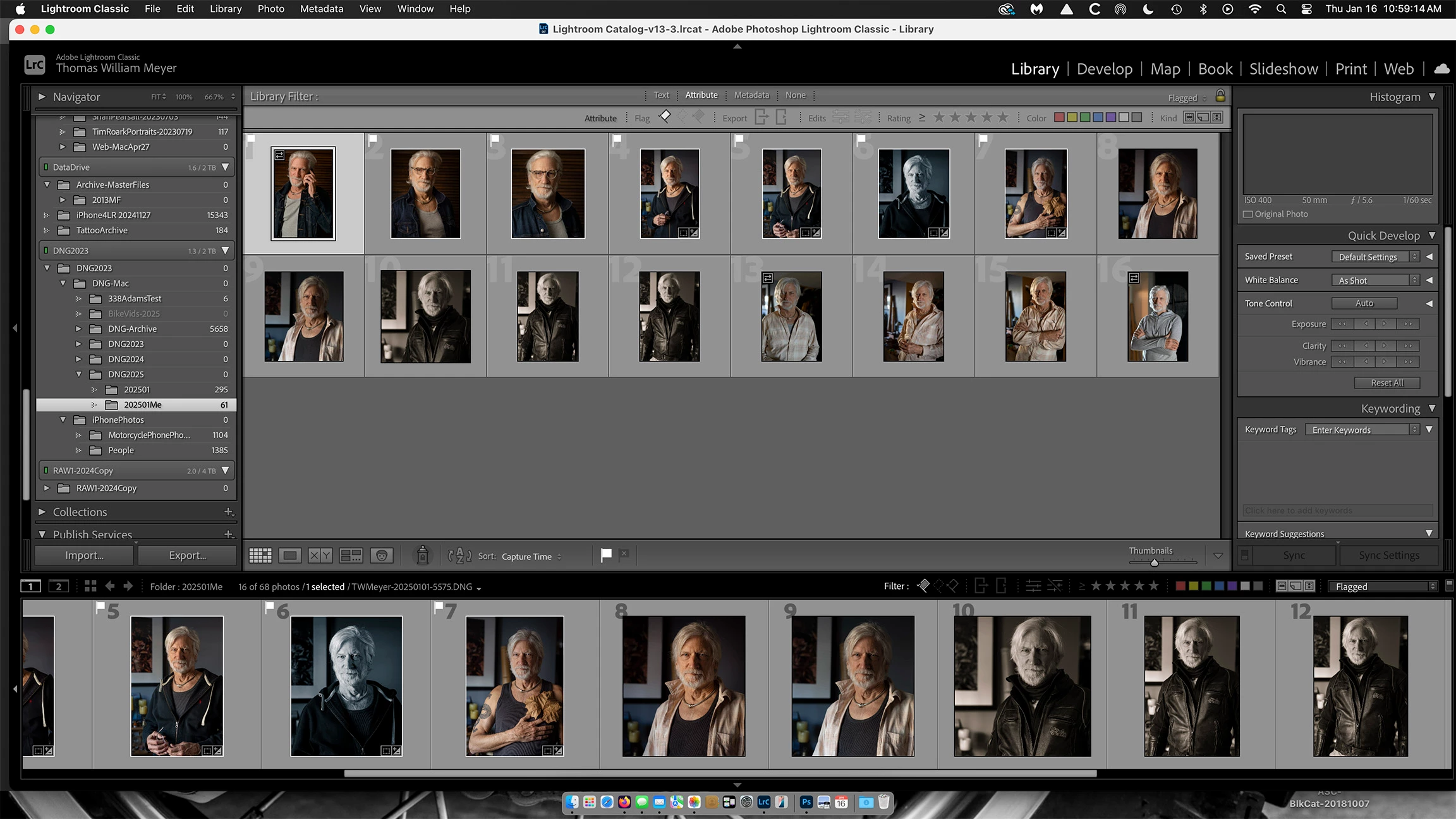Reverse sort direction A-Z icon

pos(459,555)
